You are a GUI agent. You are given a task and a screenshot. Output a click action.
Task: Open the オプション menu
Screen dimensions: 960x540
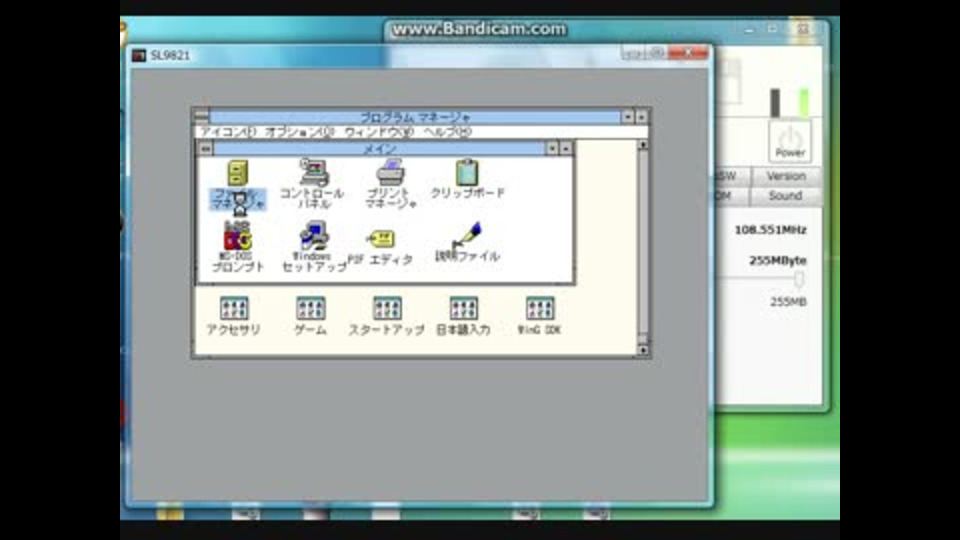coord(299,132)
